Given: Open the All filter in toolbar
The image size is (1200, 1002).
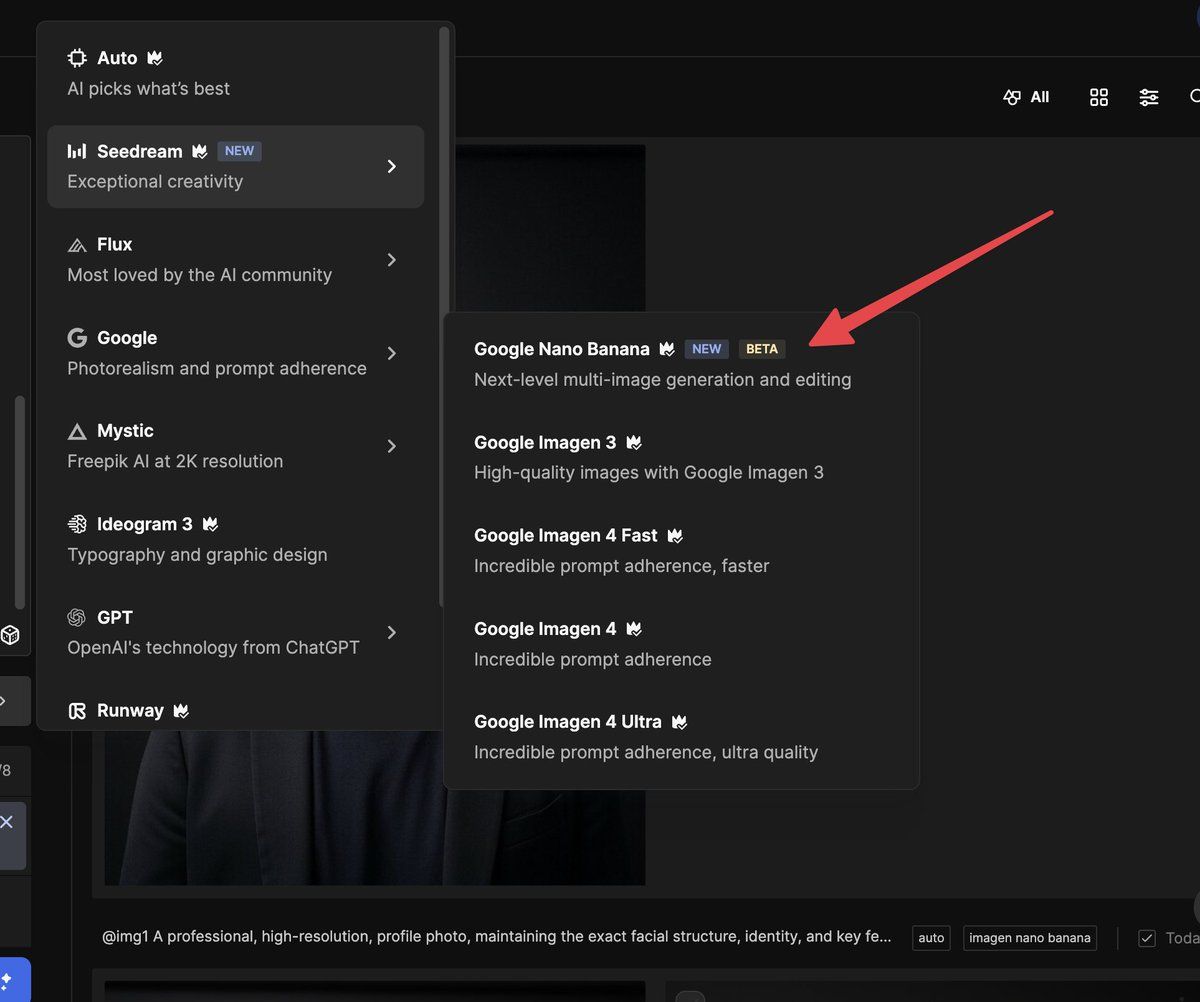Looking at the screenshot, I should coord(1026,97).
